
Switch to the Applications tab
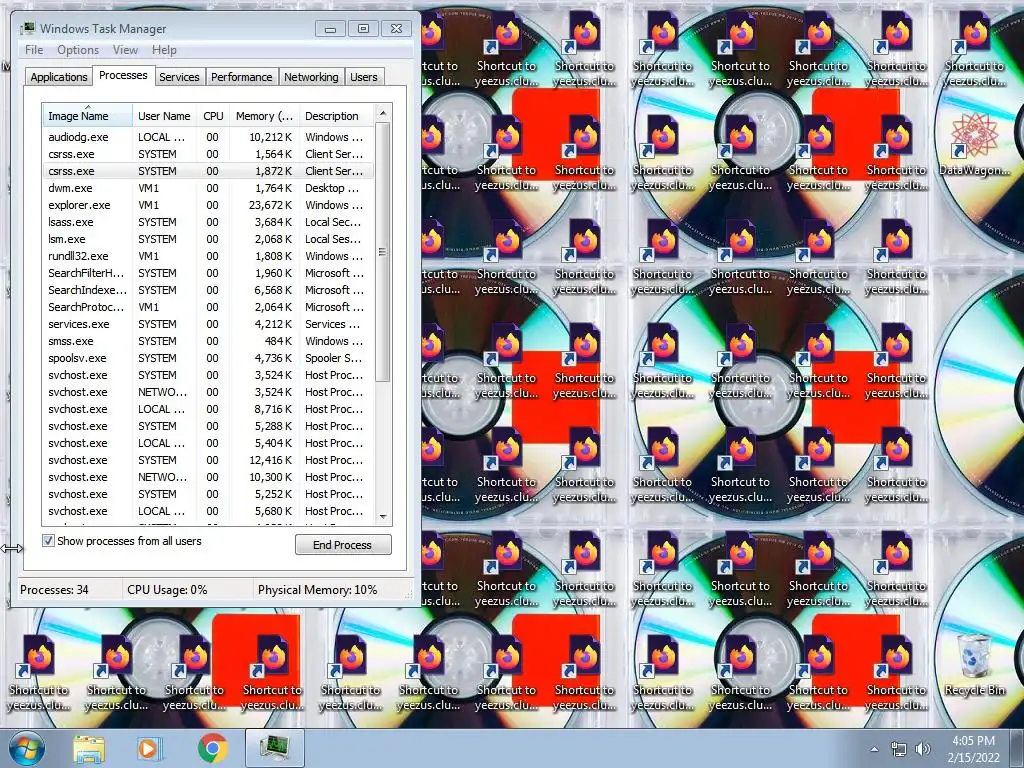59,77
